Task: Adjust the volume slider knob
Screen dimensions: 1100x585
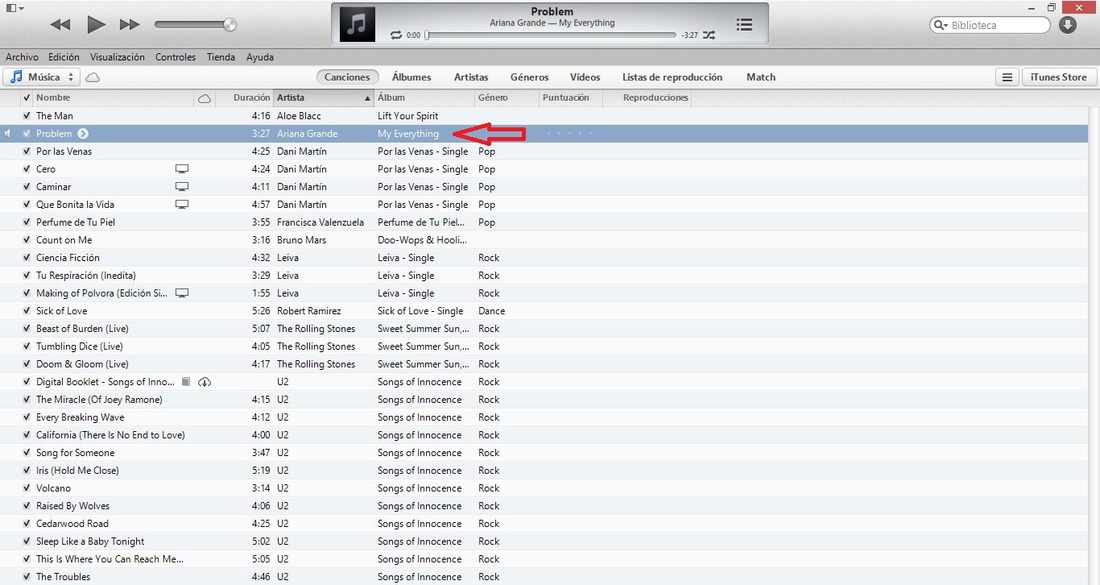Action: (x=229, y=25)
